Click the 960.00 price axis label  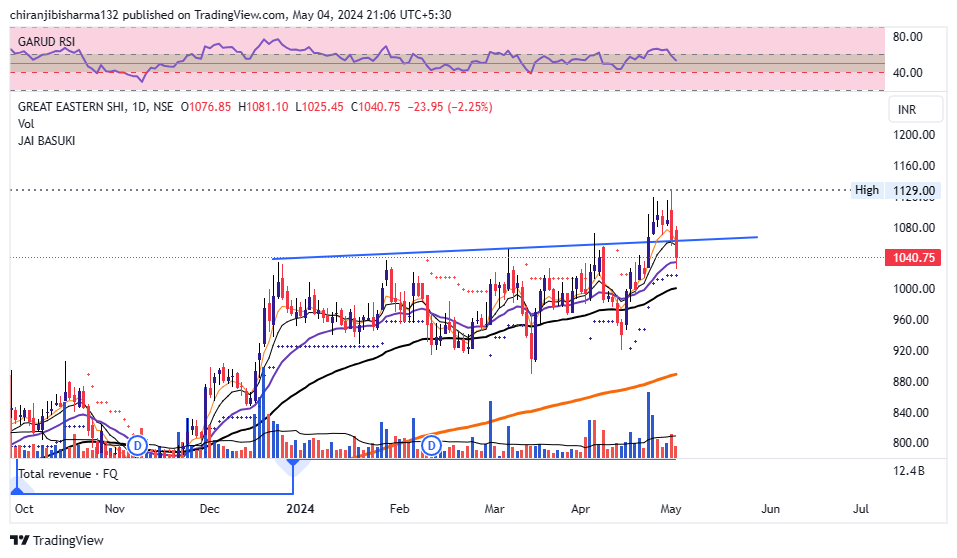point(911,320)
